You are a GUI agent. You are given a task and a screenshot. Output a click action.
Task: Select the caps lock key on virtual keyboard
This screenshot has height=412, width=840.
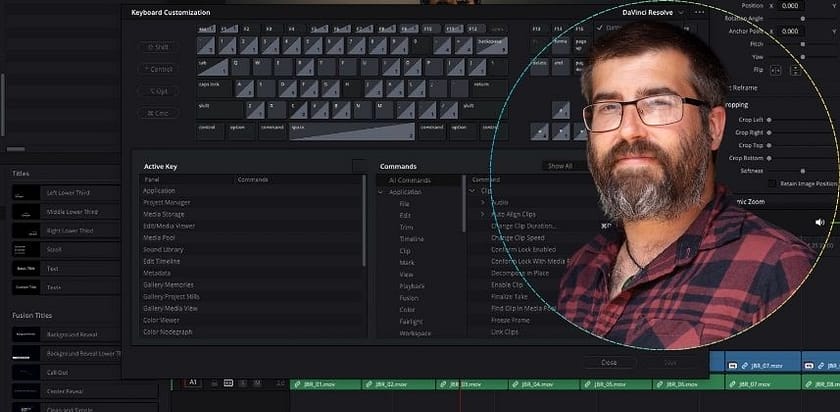pos(214,88)
